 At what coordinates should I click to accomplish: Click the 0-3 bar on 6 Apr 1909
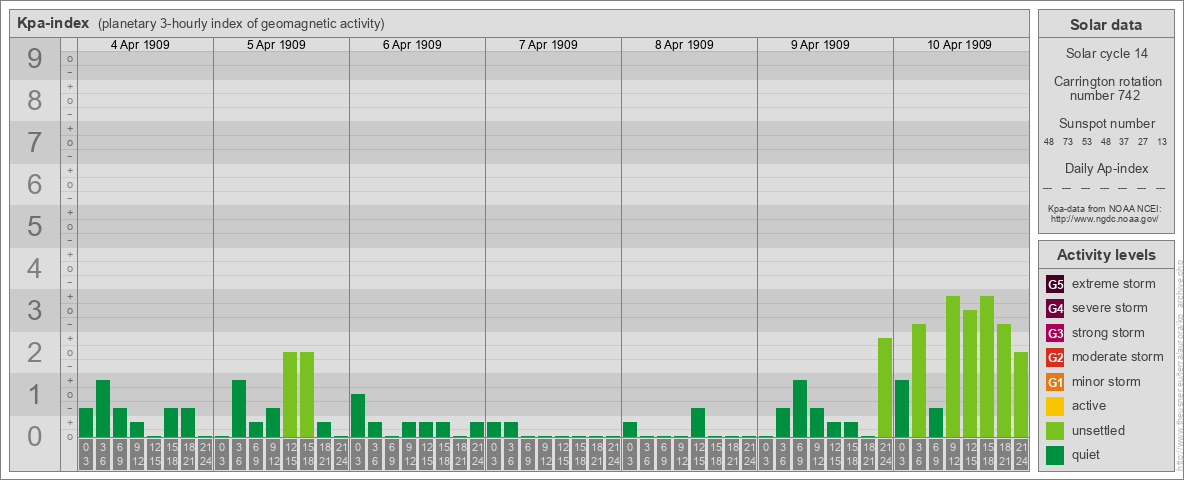pos(358,415)
